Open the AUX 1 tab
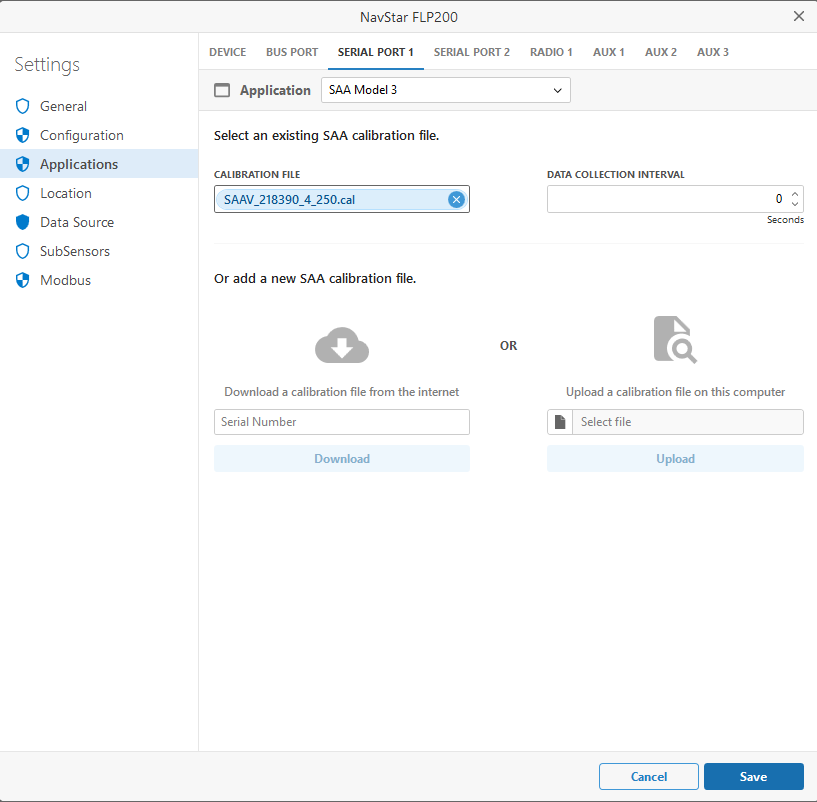 (609, 52)
